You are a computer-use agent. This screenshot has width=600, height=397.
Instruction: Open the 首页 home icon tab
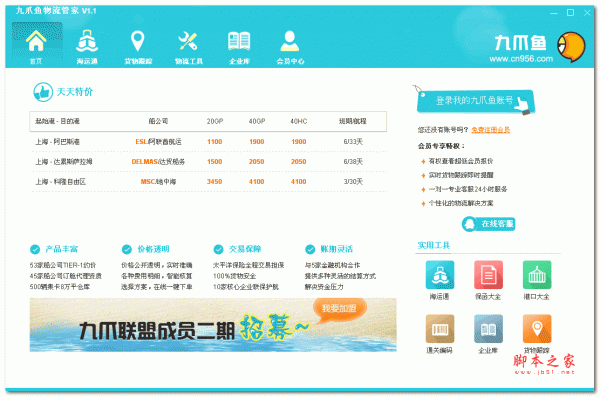(x=37, y=44)
